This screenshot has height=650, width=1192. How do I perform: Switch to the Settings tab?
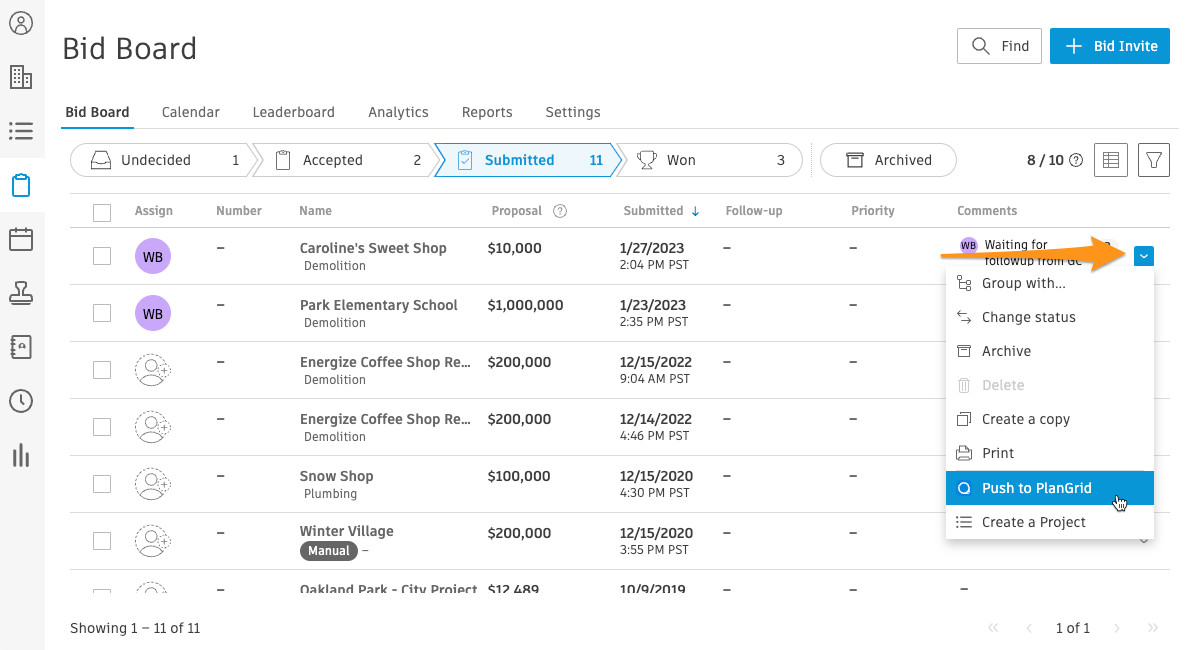pyautogui.click(x=572, y=112)
